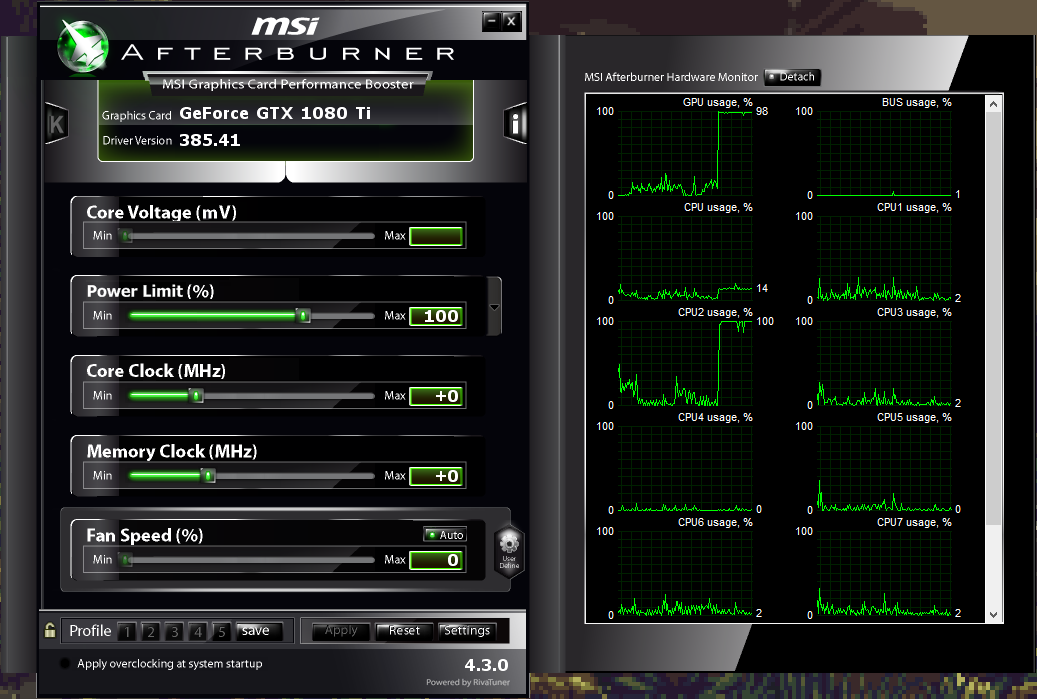Click the CPU7 usage graph
Viewport: 1037px width, 699px height.
pyautogui.click(x=884, y=573)
